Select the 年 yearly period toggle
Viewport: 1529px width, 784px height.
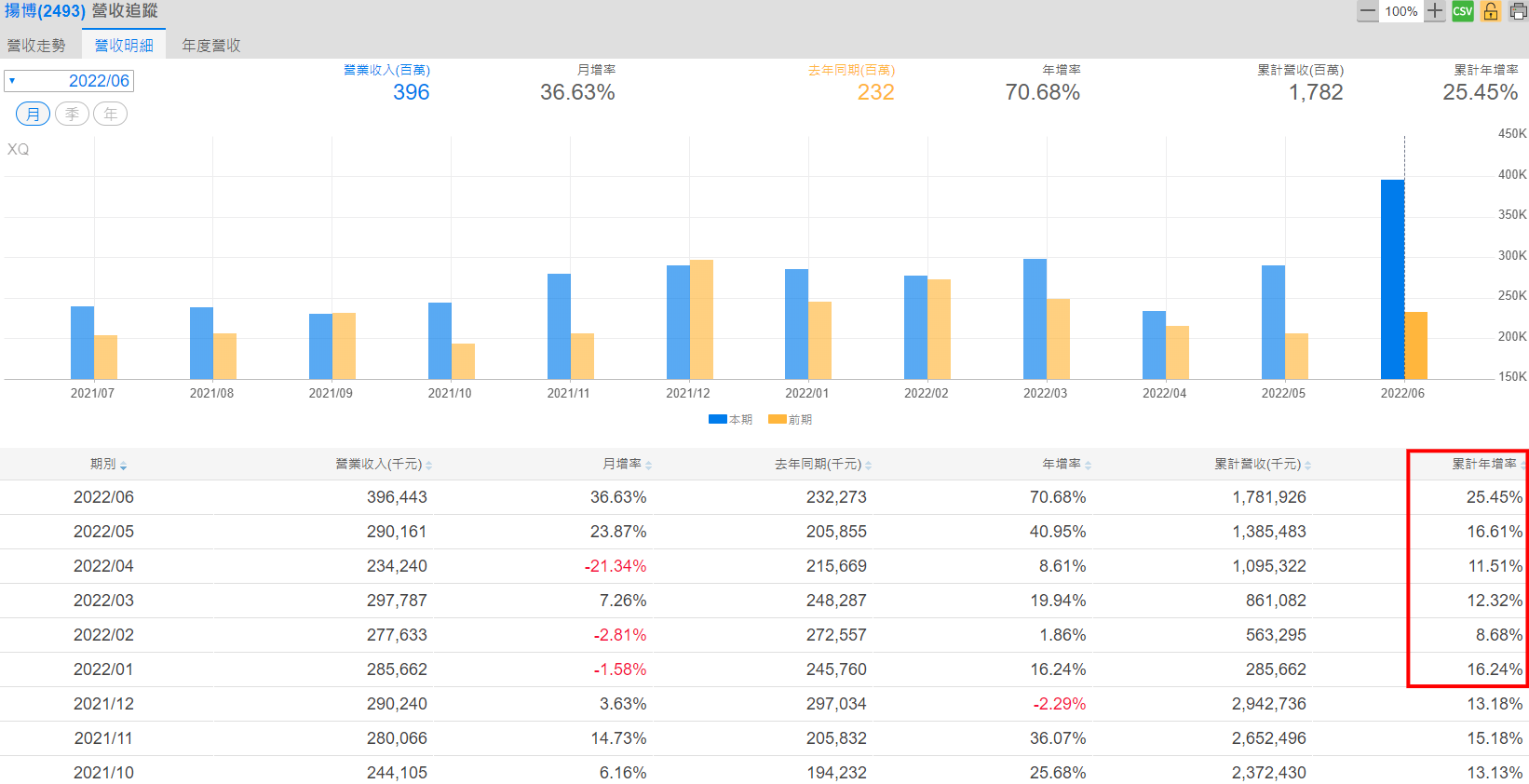(110, 115)
